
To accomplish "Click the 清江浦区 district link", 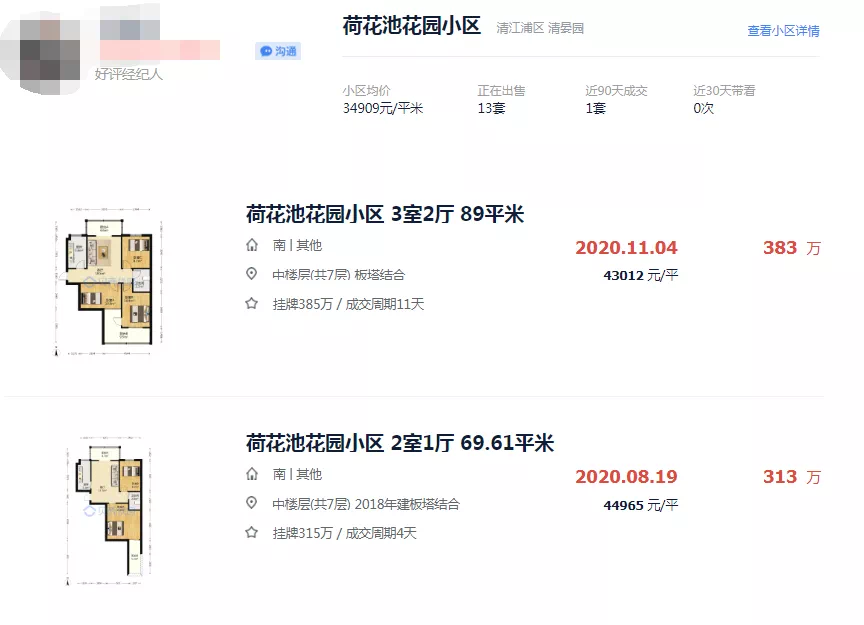I will tap(519, 29).
